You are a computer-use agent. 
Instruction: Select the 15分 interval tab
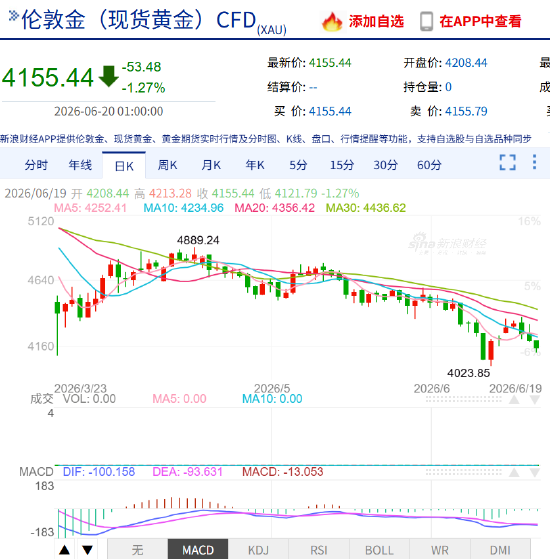click(x=342, y=165)
